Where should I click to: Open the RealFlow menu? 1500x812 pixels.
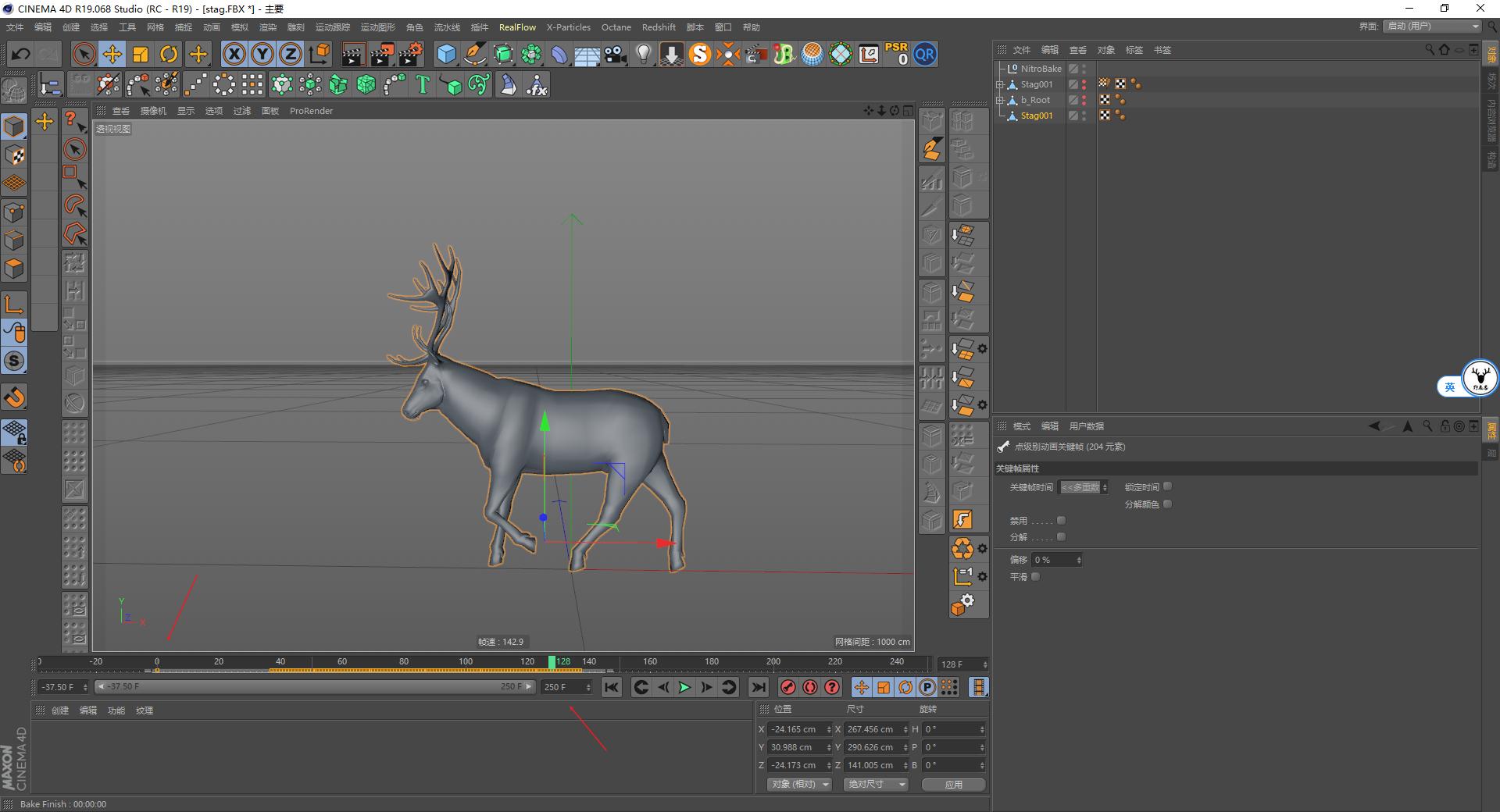(x=517, y=27)
